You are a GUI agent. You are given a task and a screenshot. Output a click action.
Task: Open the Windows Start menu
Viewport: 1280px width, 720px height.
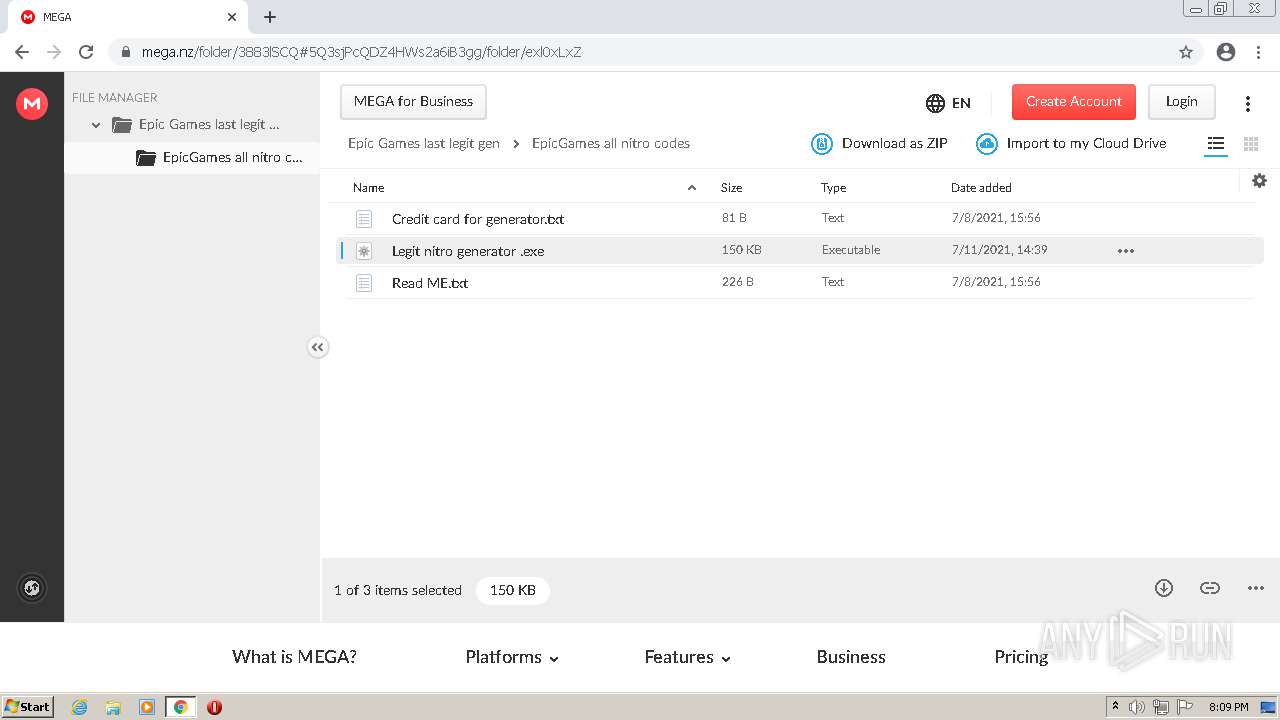coord(28,707)
